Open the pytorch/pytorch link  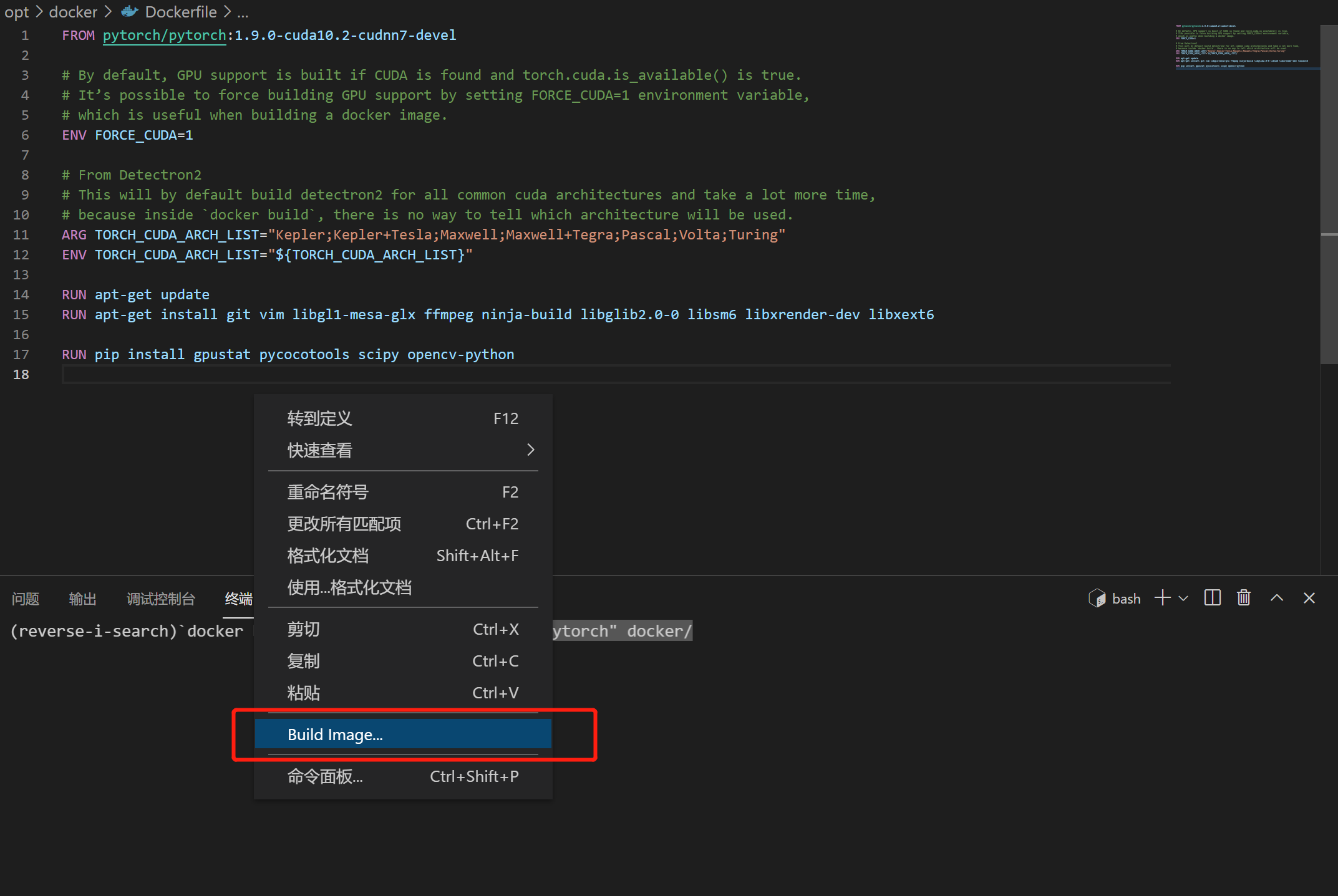pos(164,35)
